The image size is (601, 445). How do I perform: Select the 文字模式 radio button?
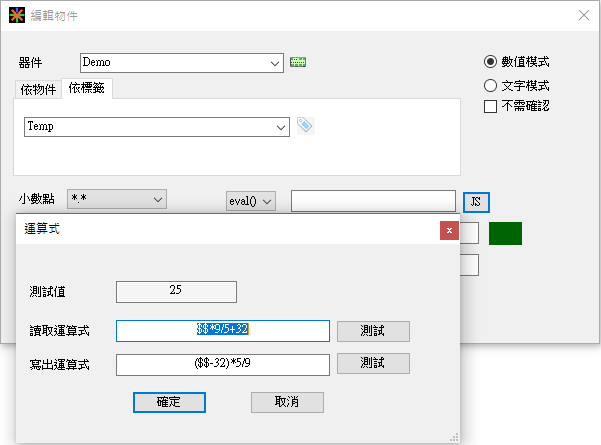coord(491,86)
